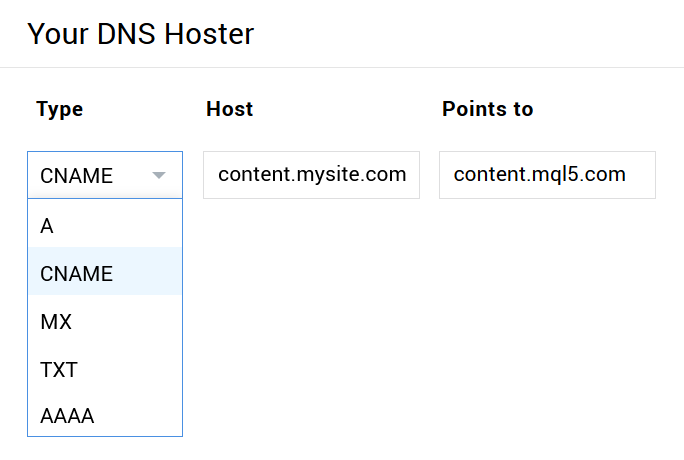Choose the AAAA record option
Screen dimensions: 684x460
105,416
